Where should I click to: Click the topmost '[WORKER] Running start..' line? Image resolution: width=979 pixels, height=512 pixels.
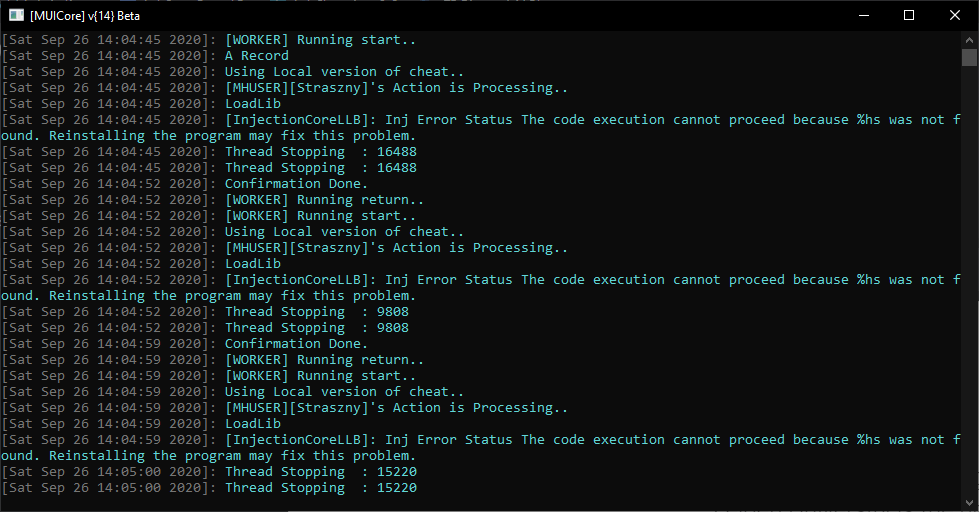209,40
